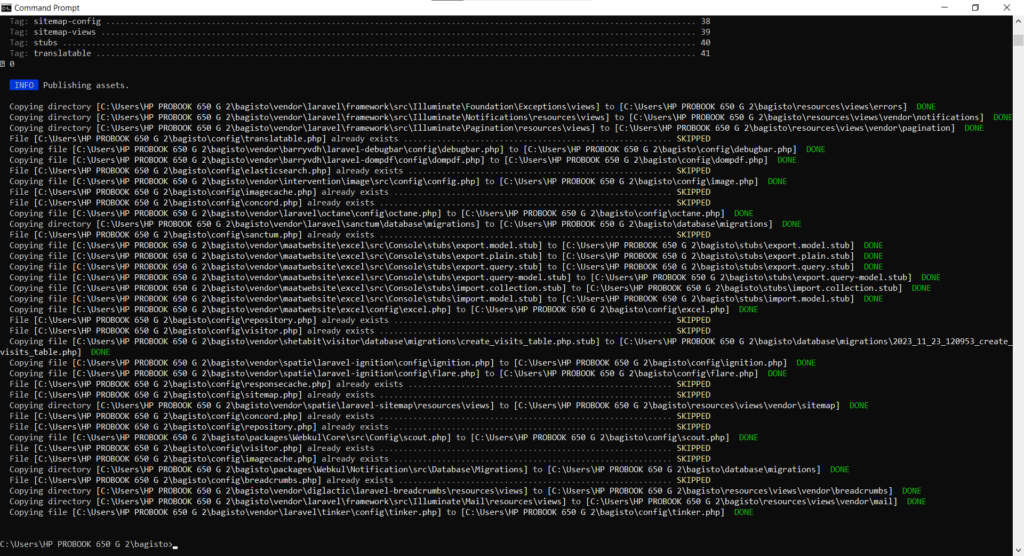Click the sitemap-views tag line
Viewport: 1024px width, 556px height.
(x=59, y=32)
